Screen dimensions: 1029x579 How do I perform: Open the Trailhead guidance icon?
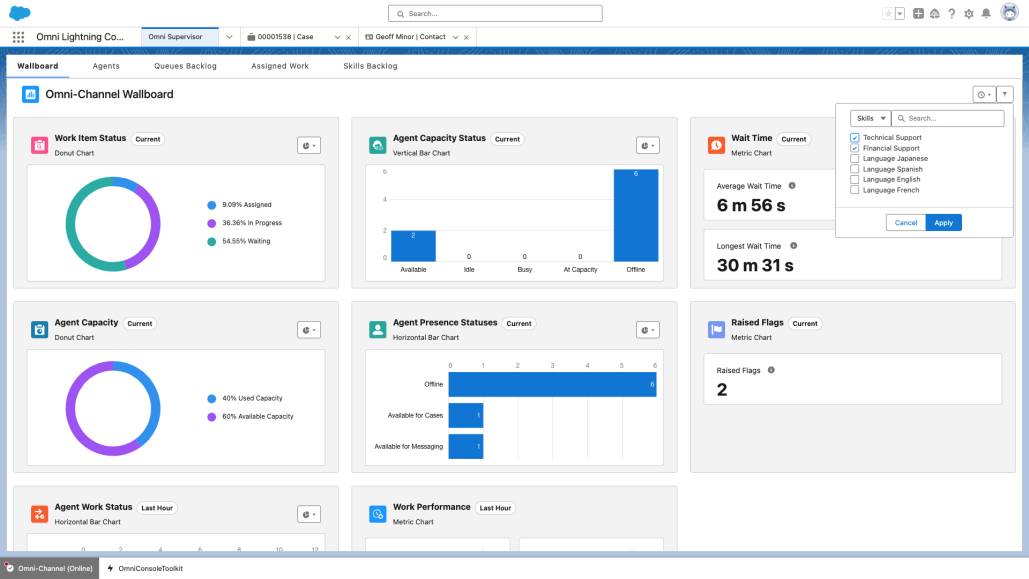(x=934, y=13)
